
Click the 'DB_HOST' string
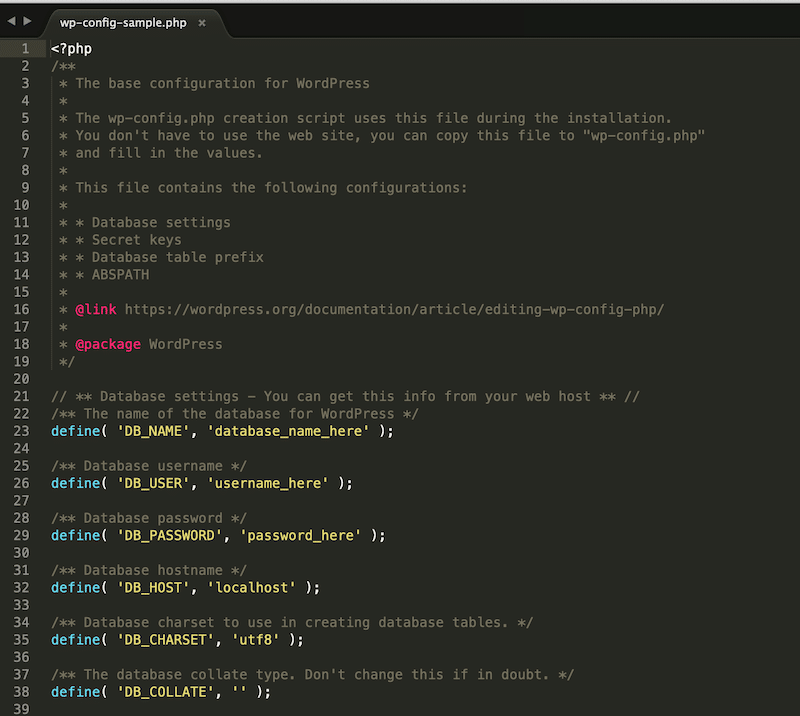153,588
